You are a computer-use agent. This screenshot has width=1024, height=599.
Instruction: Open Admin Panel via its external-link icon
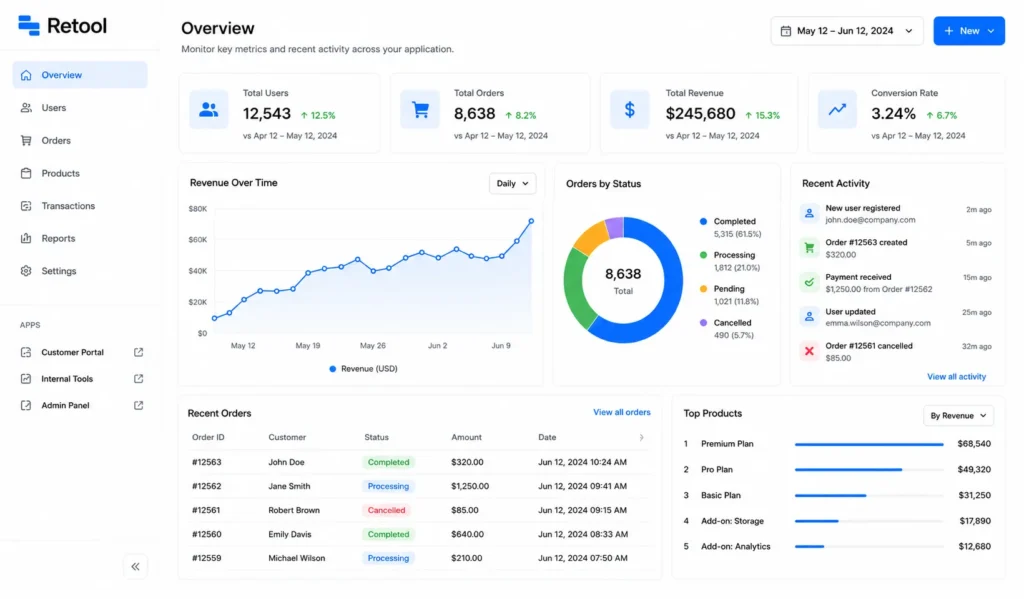(x=138, y=406)
